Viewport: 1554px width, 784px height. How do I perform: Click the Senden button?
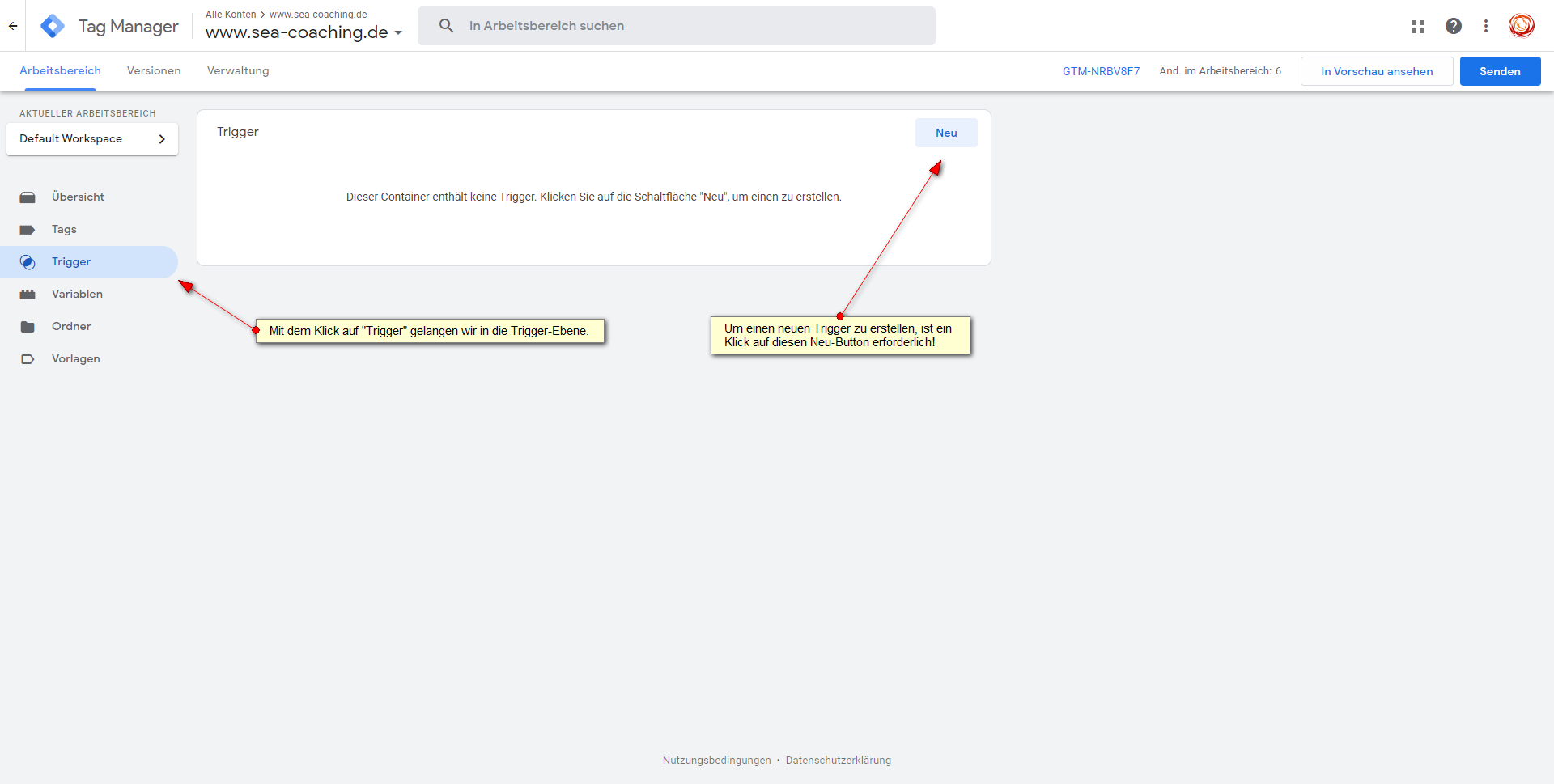1500,71
